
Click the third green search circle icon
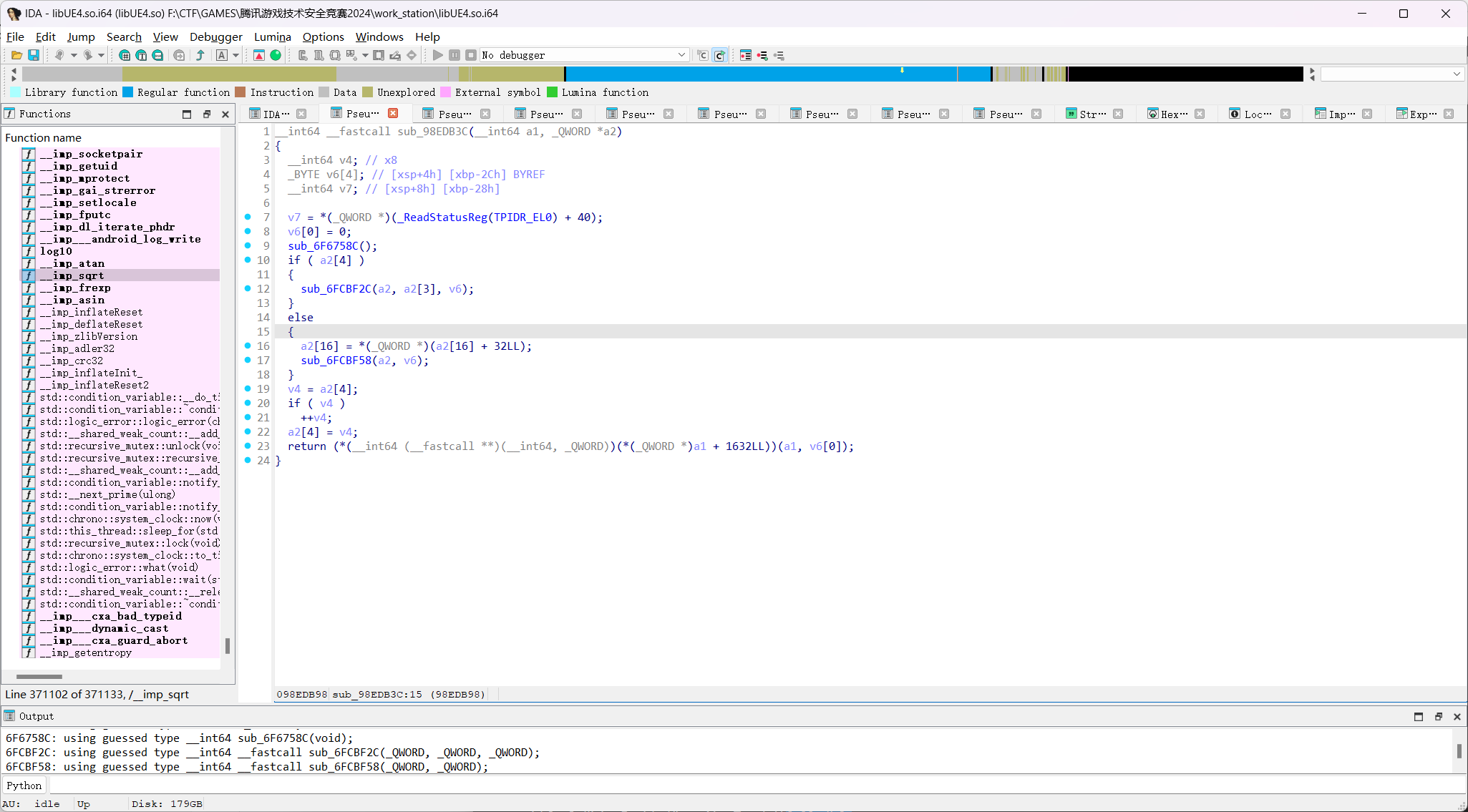pyautogui.click(x=157, y=55)
